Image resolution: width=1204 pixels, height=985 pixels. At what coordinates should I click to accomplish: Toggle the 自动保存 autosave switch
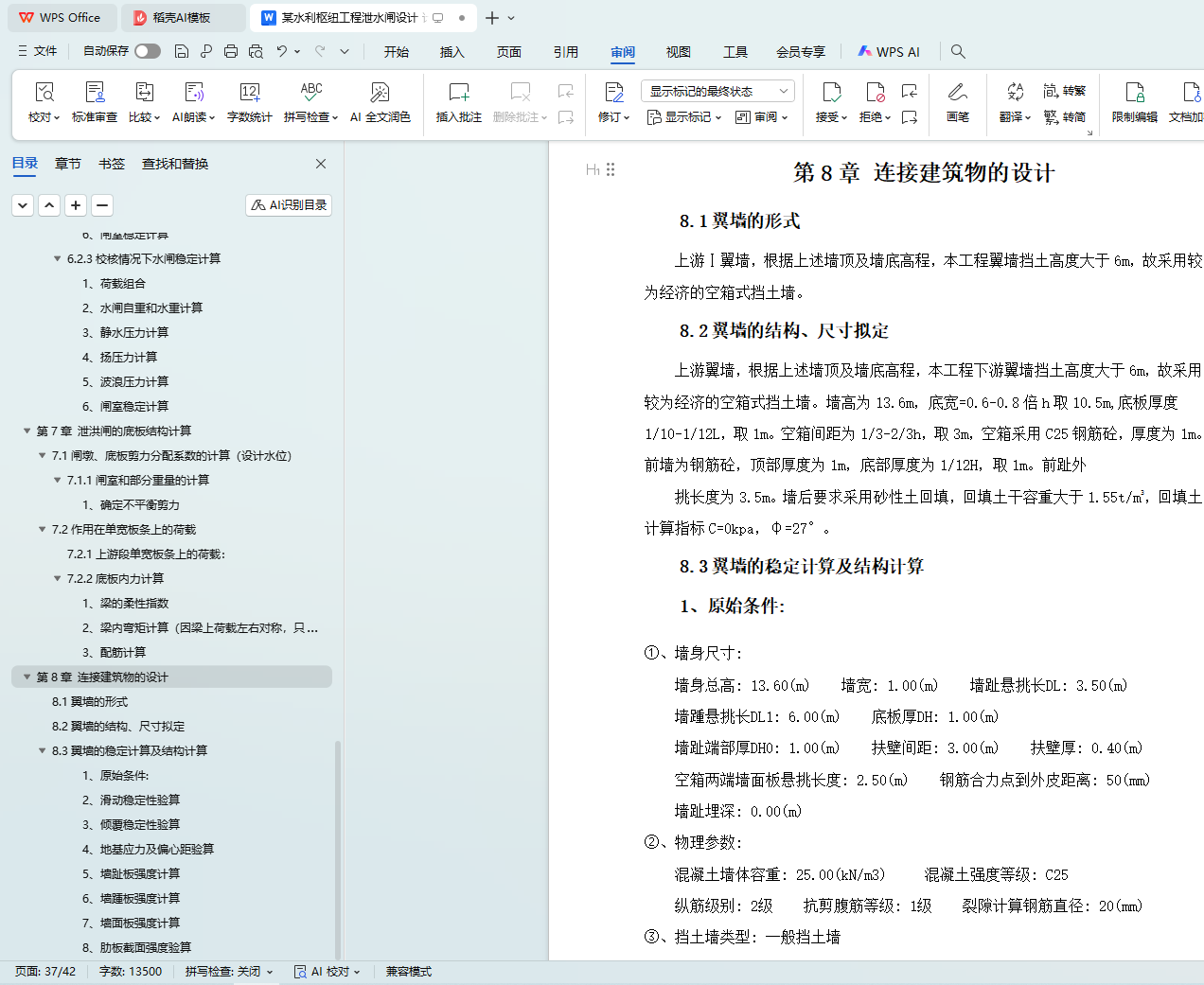coord(147,51)
